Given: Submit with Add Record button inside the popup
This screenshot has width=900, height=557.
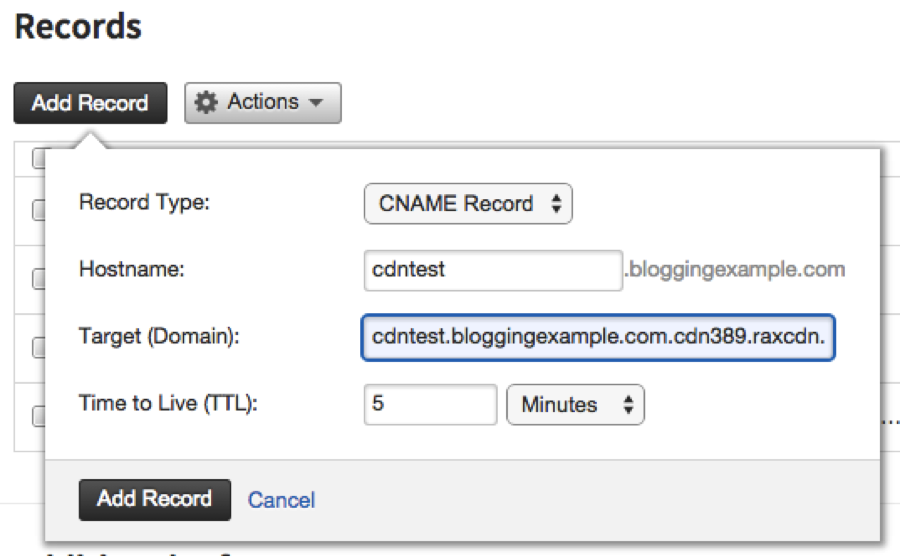Looking at the screenshot, I should (x=154, y=500).
